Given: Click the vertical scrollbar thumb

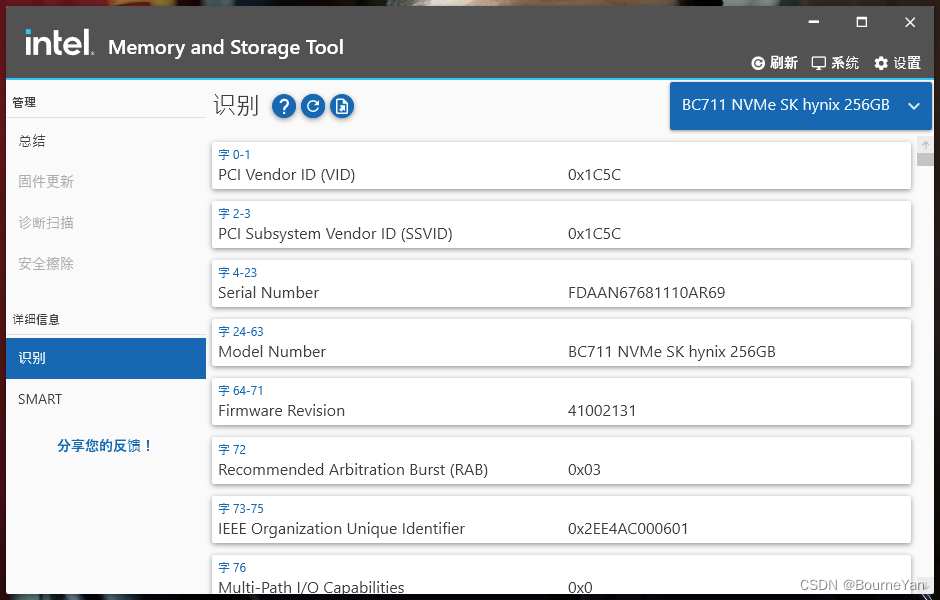Looking at the screenshot, I should [x=925, y=159].
